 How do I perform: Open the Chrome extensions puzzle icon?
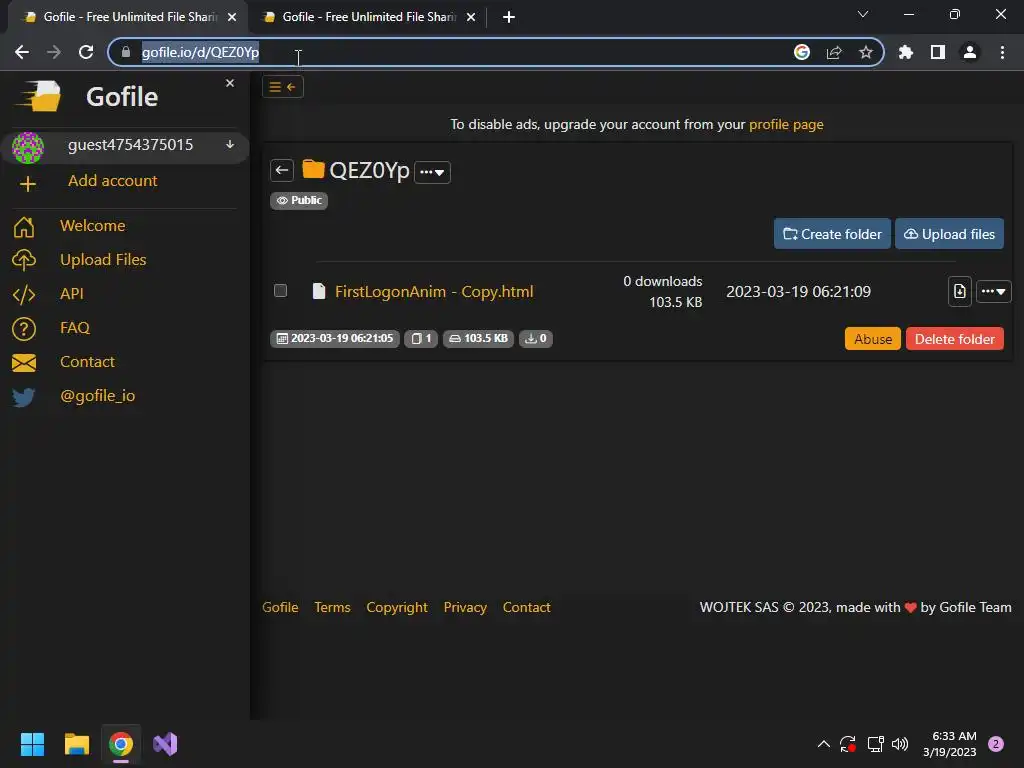point(906,52)
